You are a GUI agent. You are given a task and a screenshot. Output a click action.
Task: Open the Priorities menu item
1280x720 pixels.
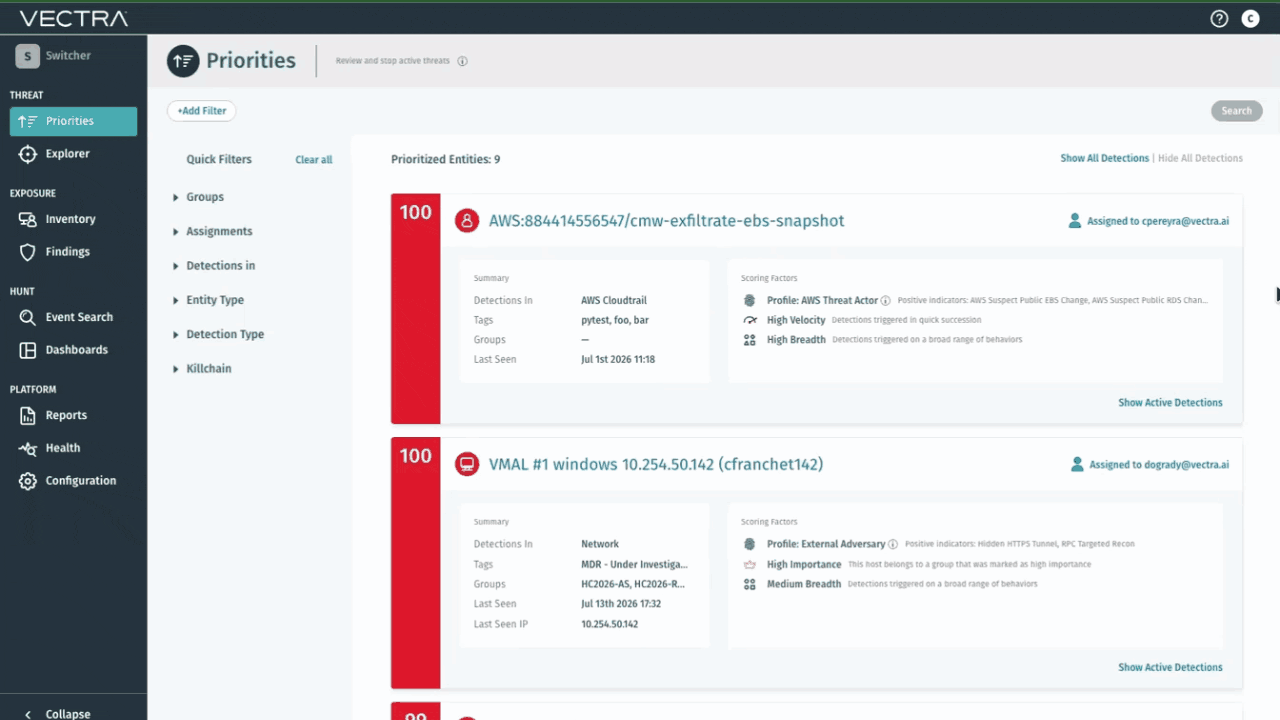[74, 121]
